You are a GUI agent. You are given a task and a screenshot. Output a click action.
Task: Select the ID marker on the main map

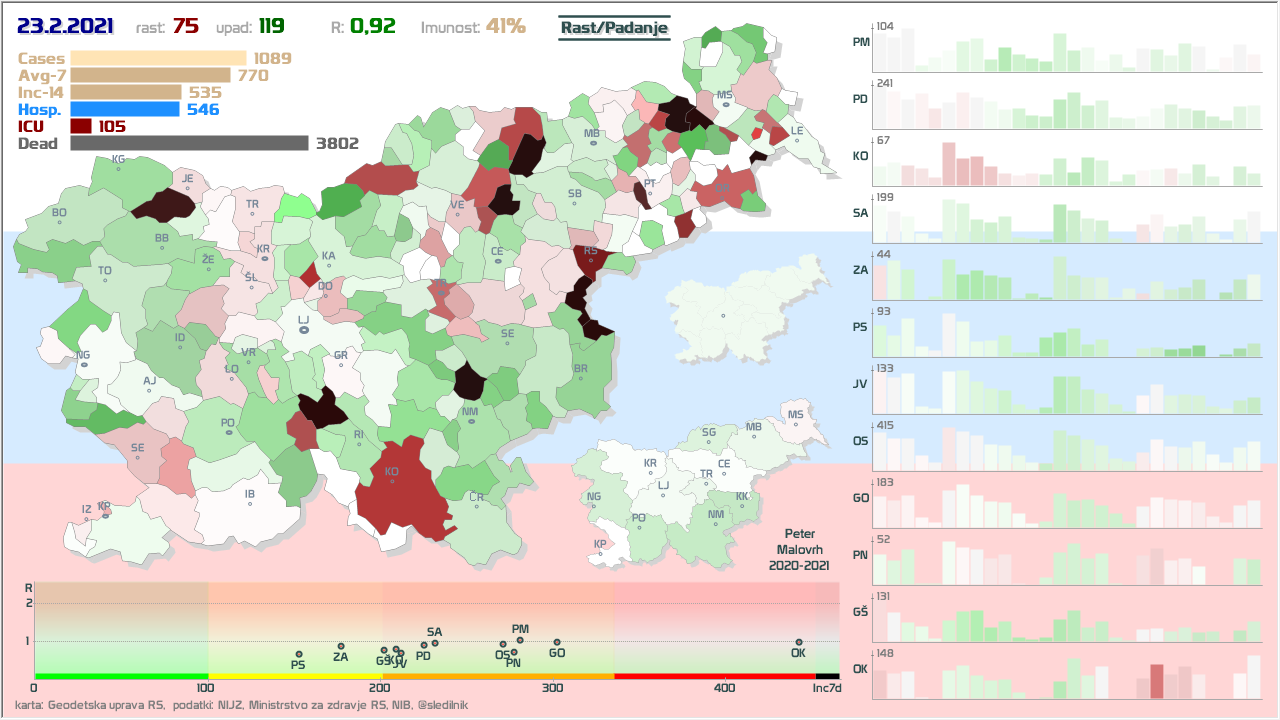180,345
